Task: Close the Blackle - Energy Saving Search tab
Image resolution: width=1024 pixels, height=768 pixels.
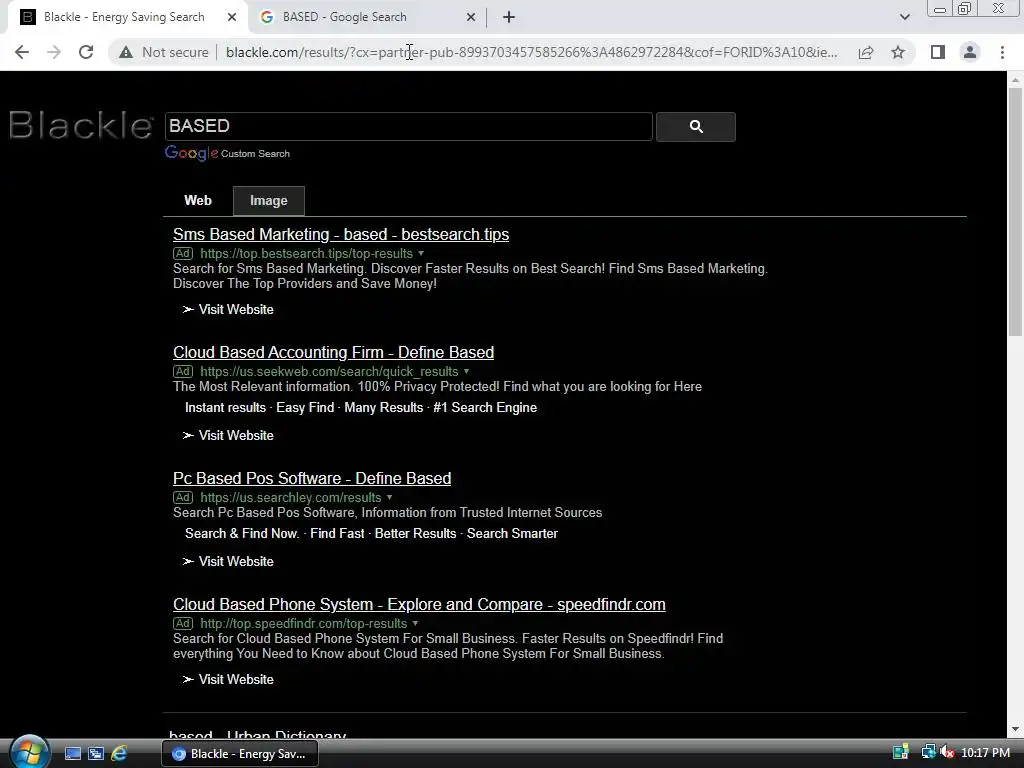Action: click(x=232, y=17)
